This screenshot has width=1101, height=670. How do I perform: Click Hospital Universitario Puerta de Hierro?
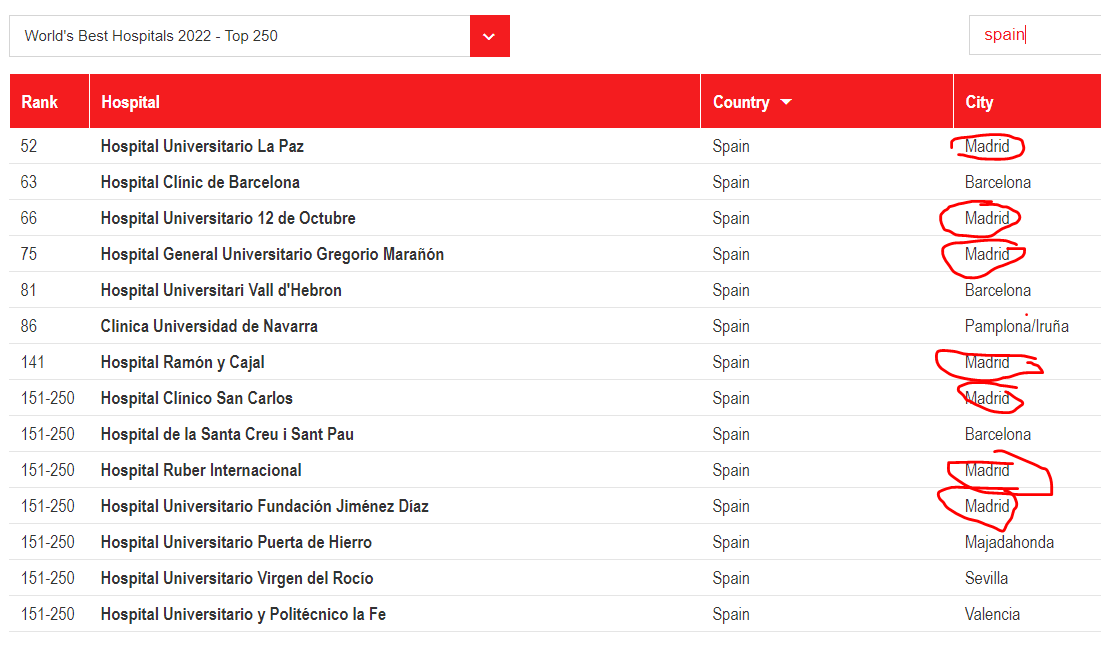point(236,542)
